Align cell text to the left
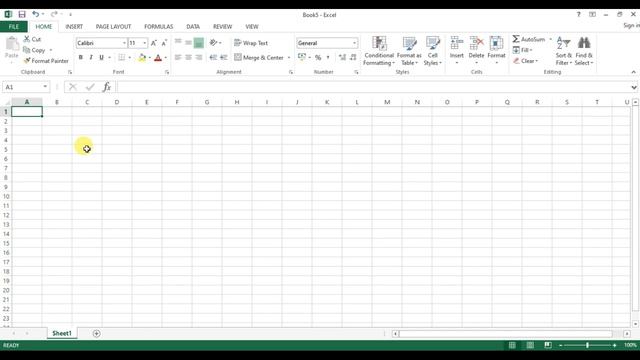 [178, 58]
